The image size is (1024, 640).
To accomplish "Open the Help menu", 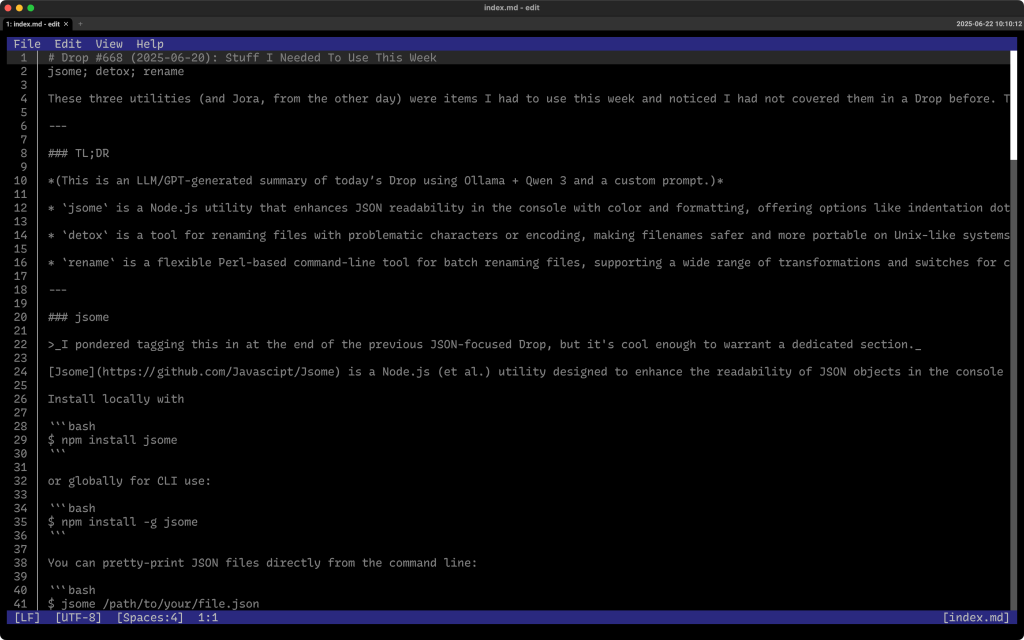I will tap(150, 44).
